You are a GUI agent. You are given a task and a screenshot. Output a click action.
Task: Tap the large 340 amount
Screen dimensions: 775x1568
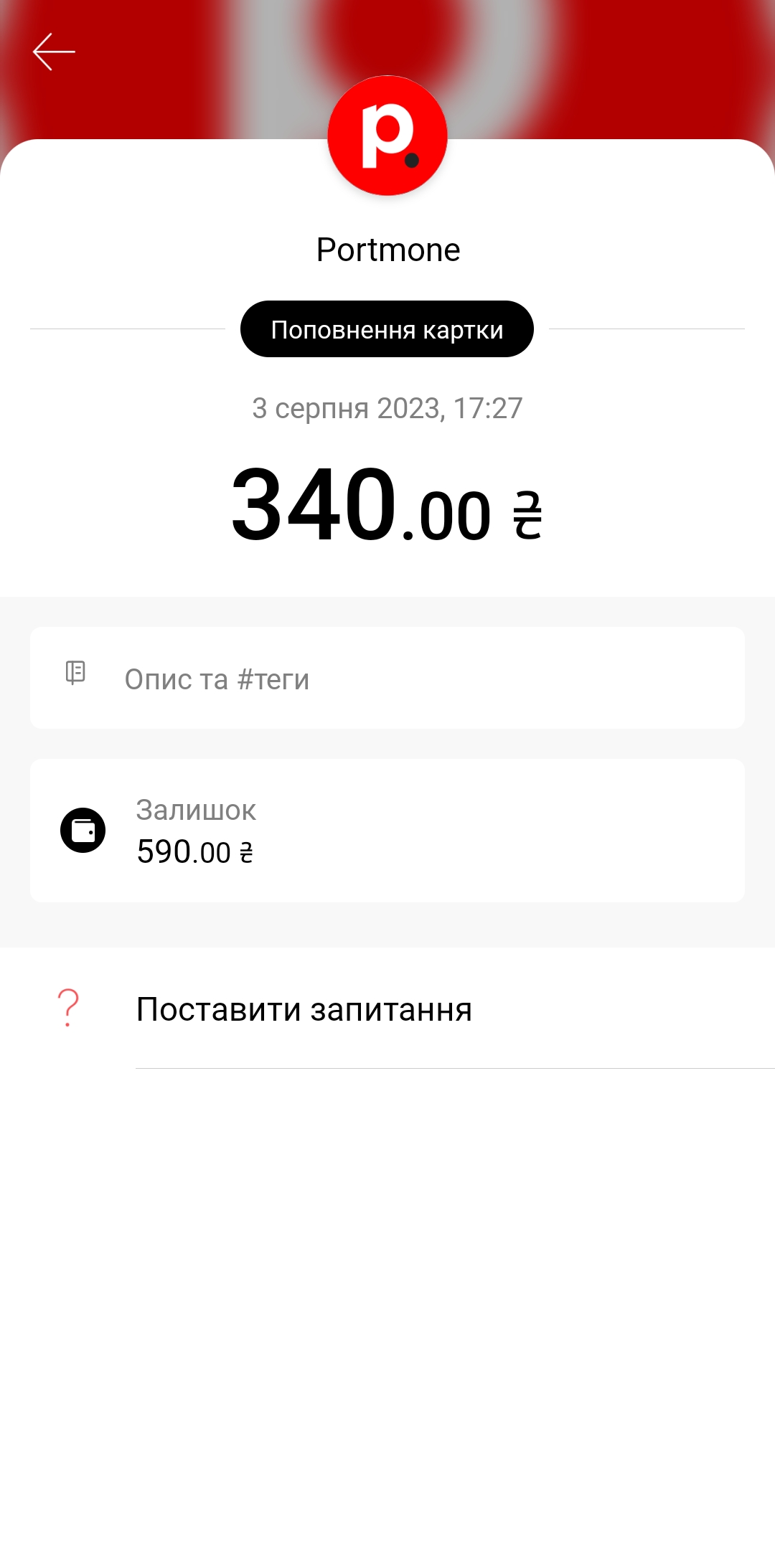tap(314, 504)
